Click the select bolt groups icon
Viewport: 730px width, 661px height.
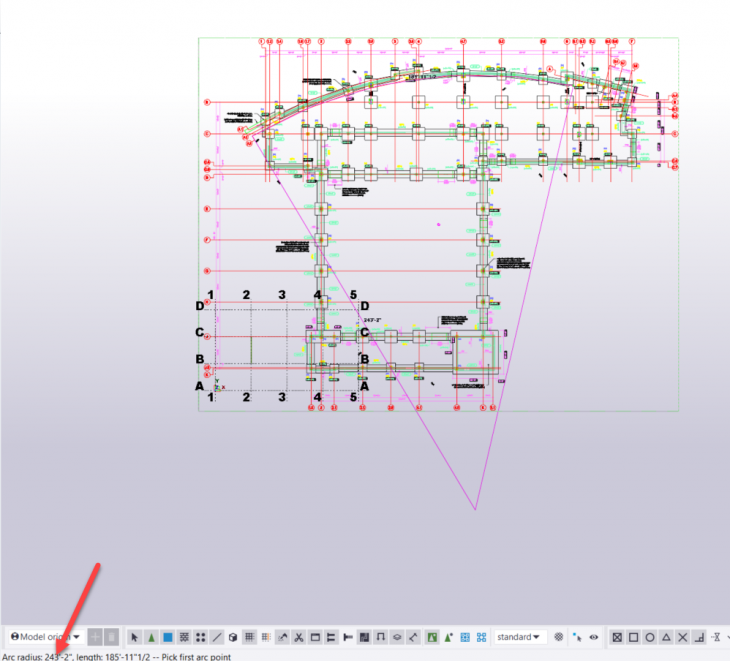click(331, 637)
